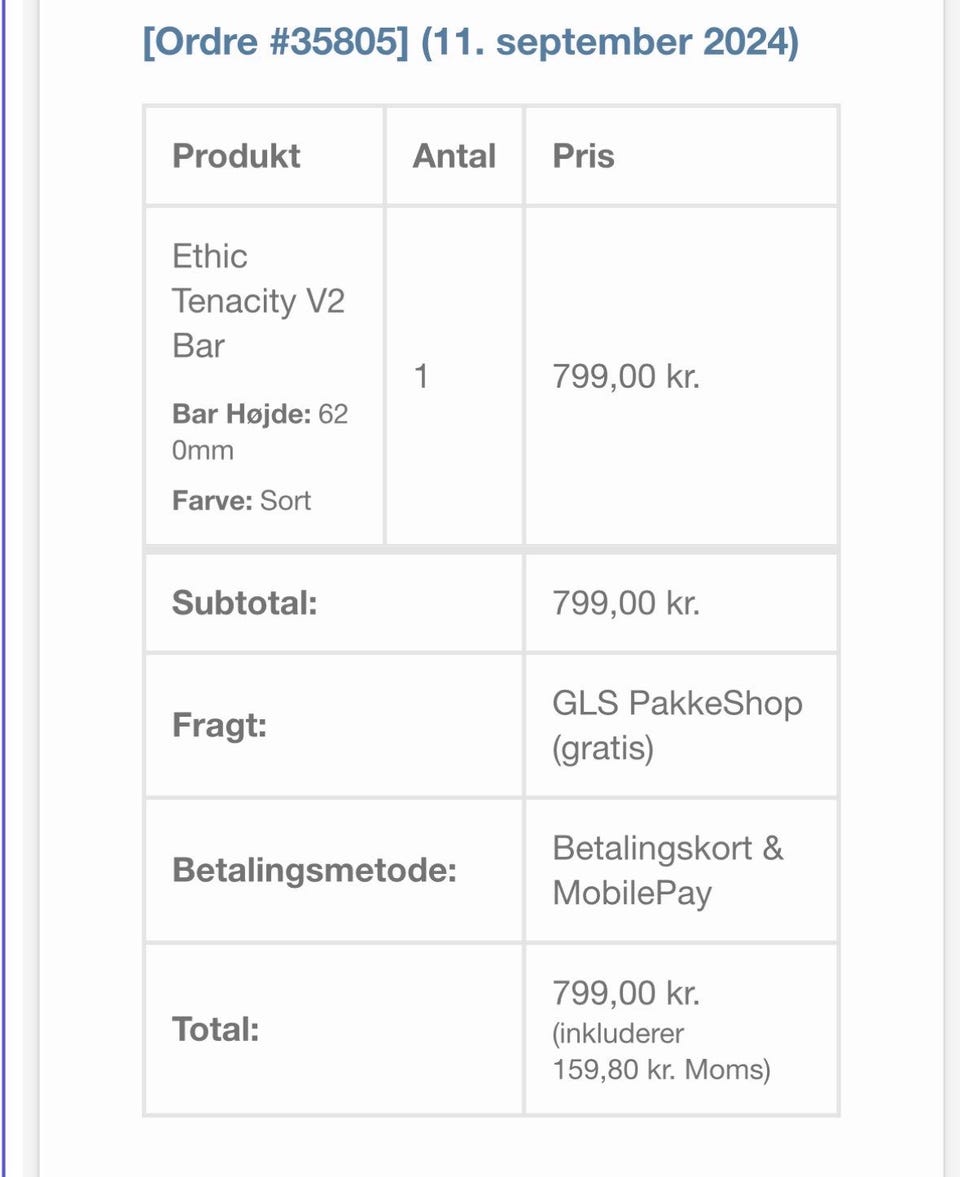Click the Pris column header
The width and height of the screenshot is (960, 1177).
coord(584,156)
